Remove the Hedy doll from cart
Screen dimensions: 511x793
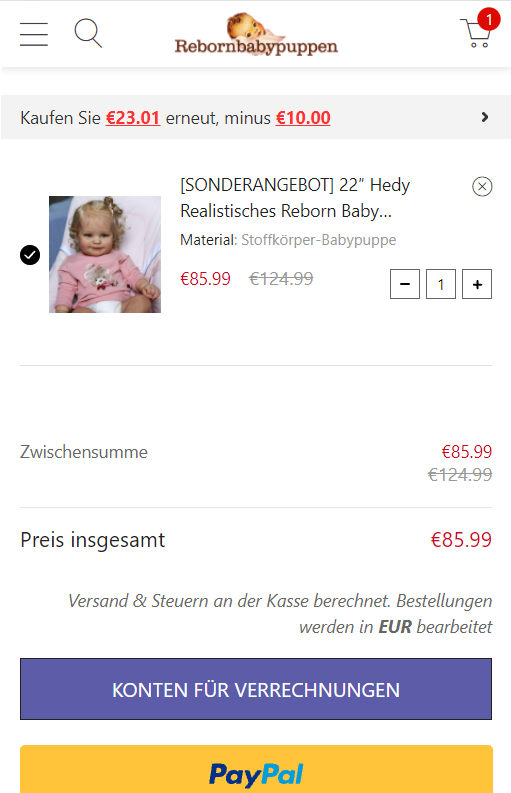coord(482,187)
